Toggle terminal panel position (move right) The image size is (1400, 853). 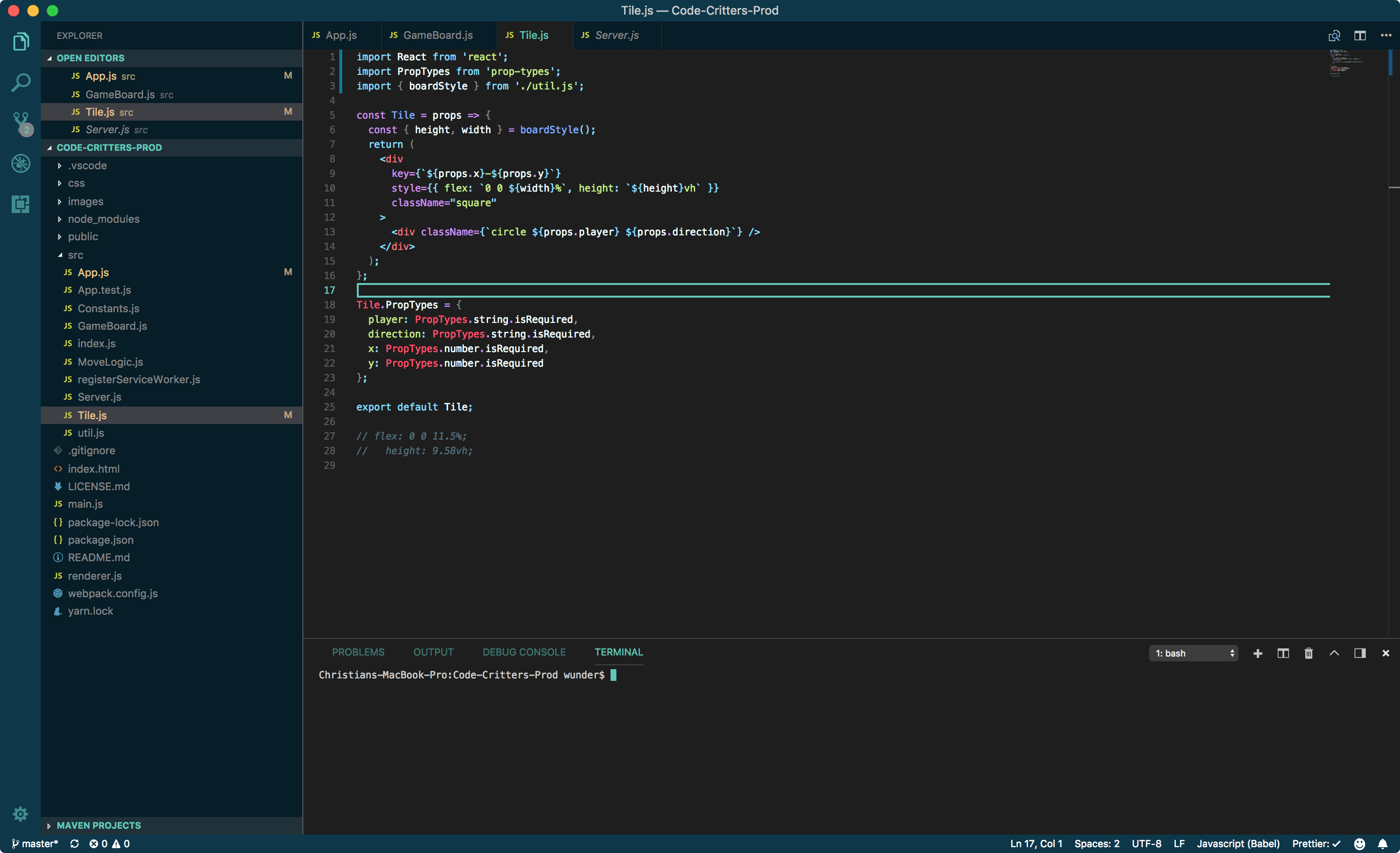coord(1360,653)
